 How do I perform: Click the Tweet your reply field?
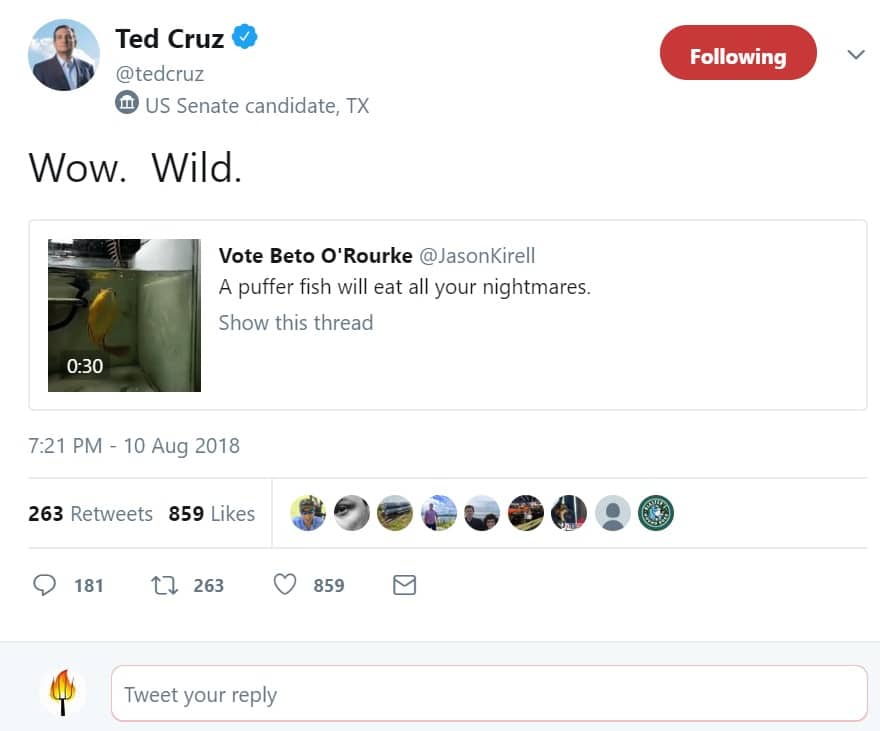(x=489, y=693)
